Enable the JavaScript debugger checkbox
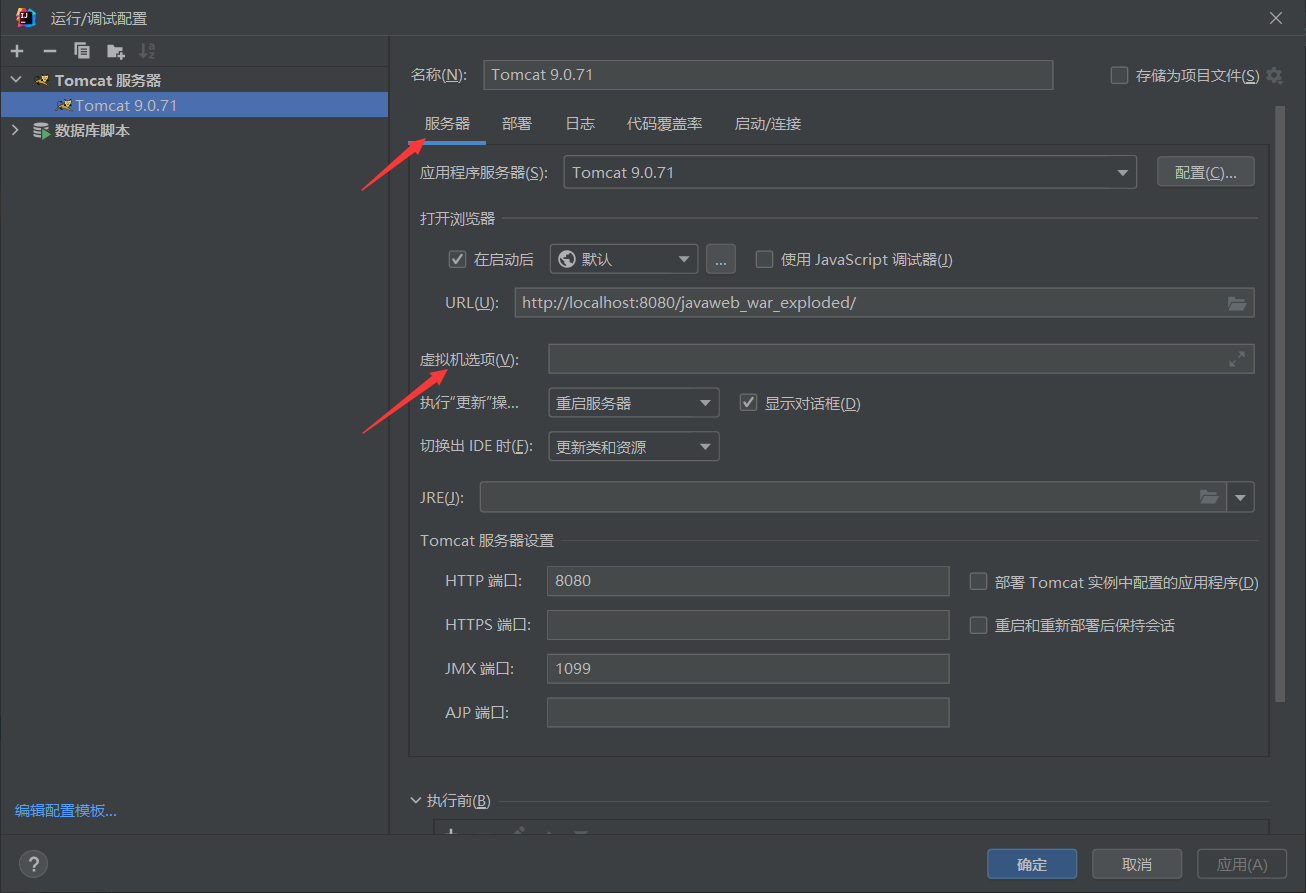This screenshot has height=893, width=1306. (x=764, y=259)
